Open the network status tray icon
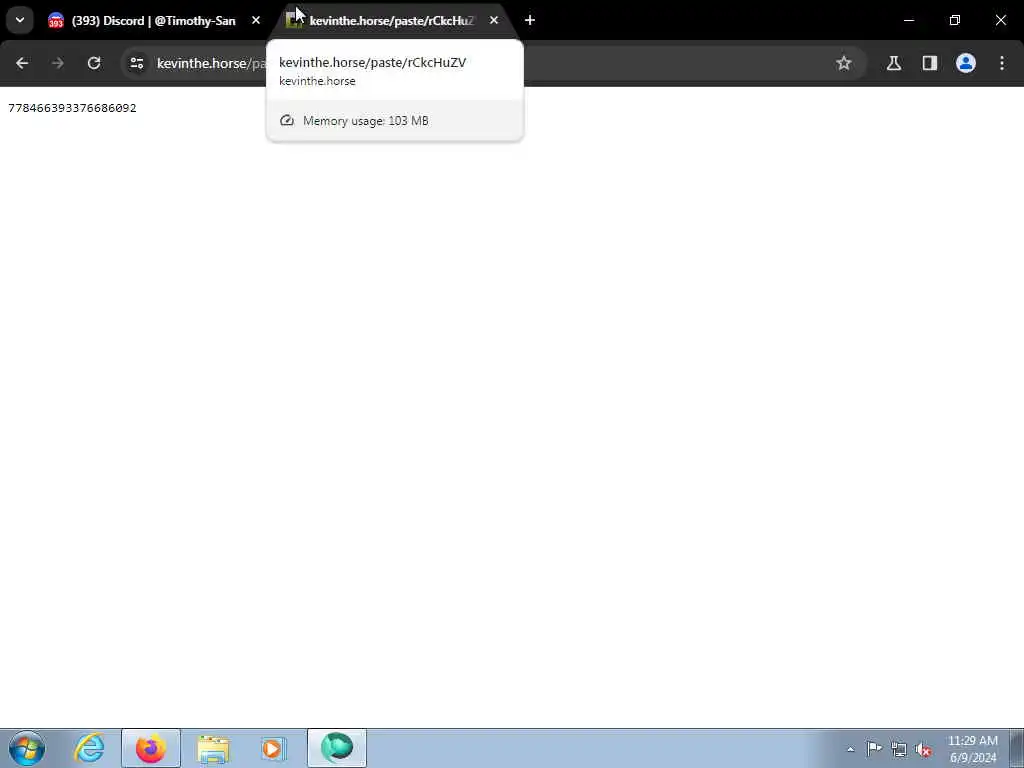The image size is (1024, 768). [899, 749]
